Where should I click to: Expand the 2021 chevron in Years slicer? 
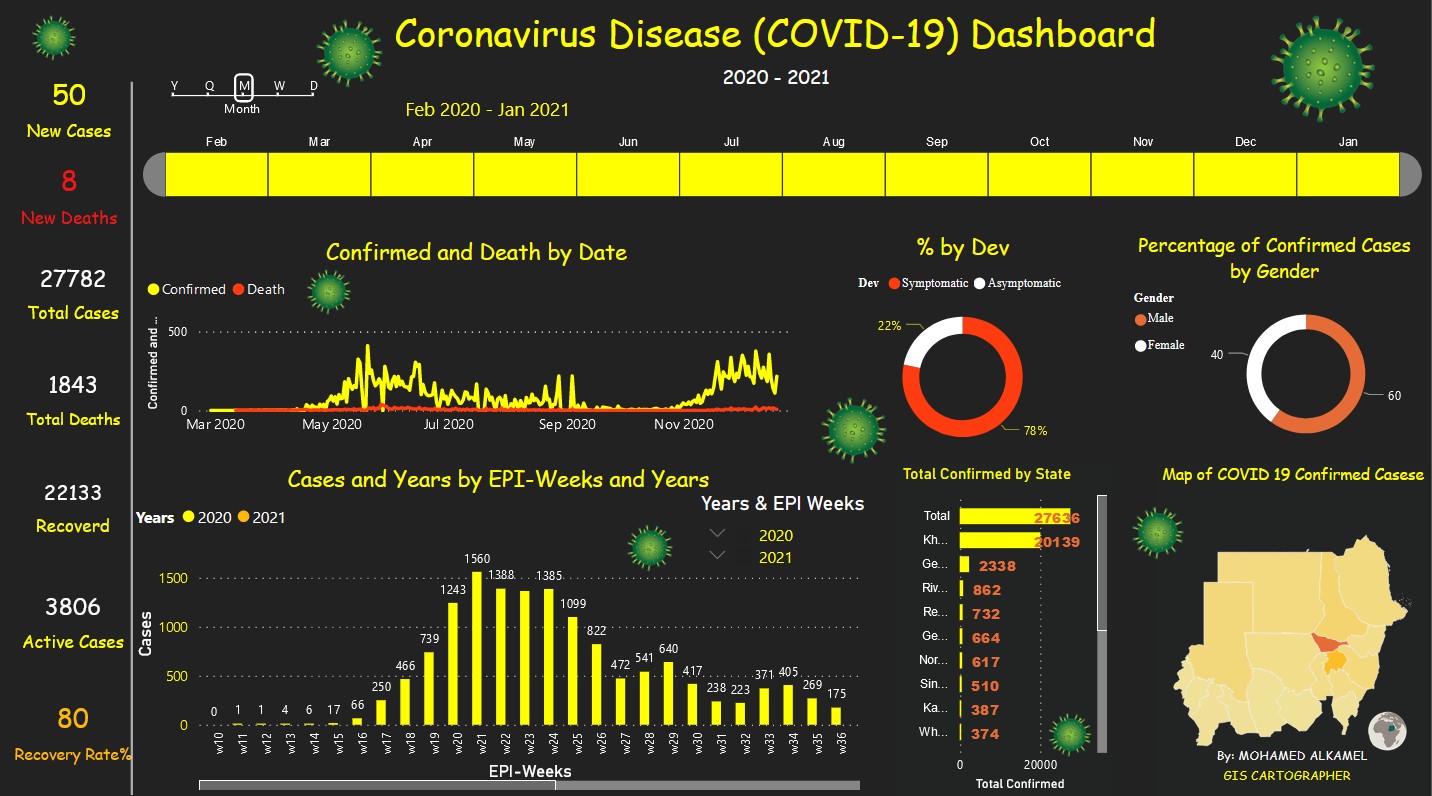(x=717, y=556)
